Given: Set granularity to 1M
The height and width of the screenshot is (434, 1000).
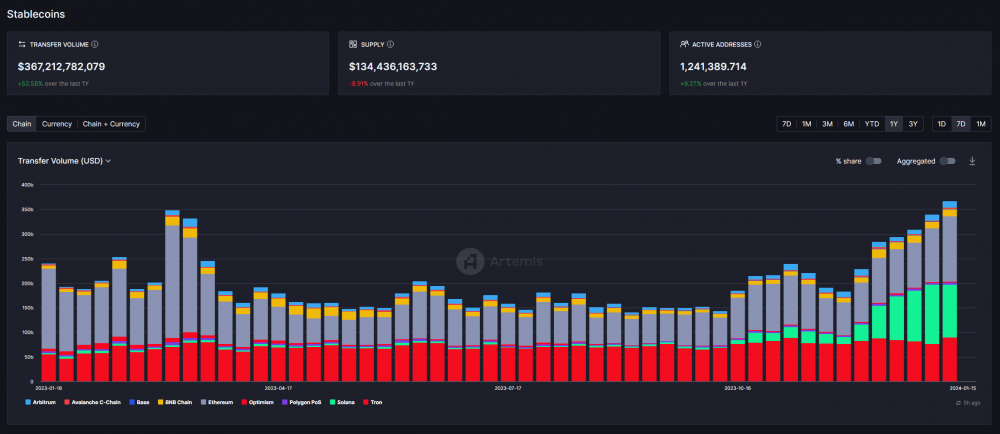Looking at the screenshot, I should click(x=980, y=124).
